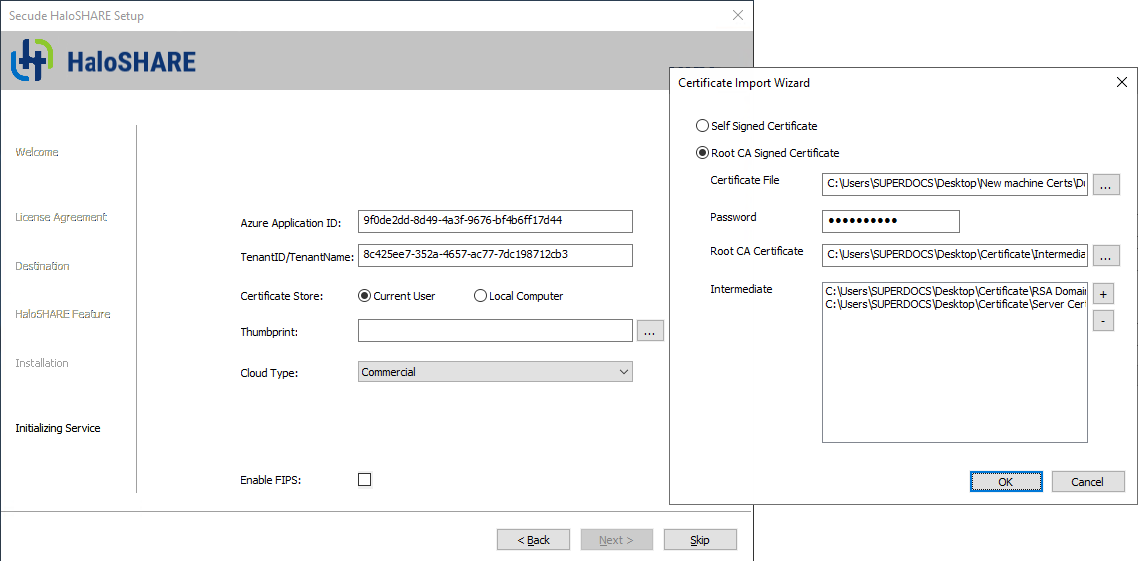Screen dimensions: 1138x561
Task: Add an intermediate certificate with plus button
Action: [x=1102, y=294]
